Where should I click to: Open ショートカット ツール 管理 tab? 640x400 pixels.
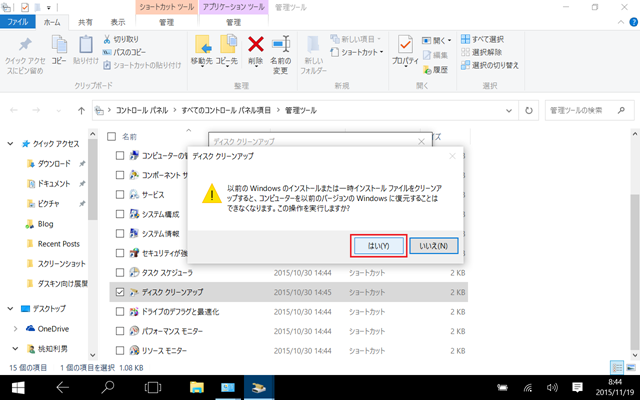click(x=167, y=22)
